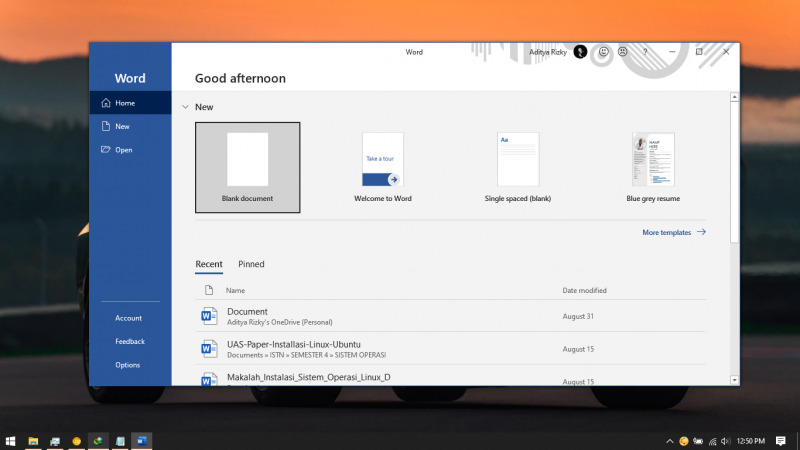
Task: Choose the Single spaced (blank) template
Action: [518, 167]
